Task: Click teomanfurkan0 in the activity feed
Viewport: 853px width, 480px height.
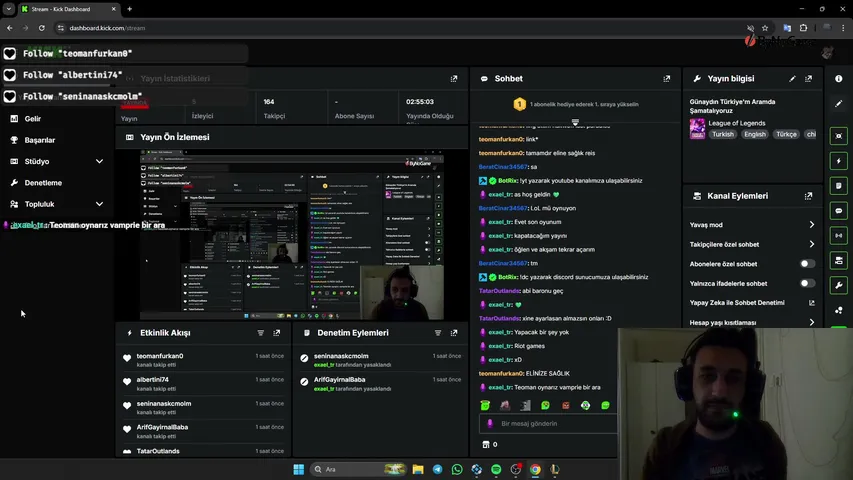Action: pyautogui.click(x=160, y=356)
